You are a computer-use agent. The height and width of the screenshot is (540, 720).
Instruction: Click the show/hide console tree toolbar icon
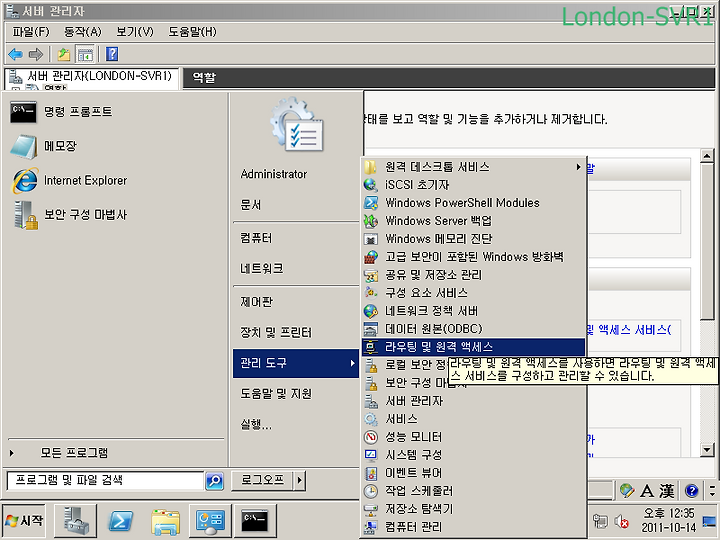point(85,54)
